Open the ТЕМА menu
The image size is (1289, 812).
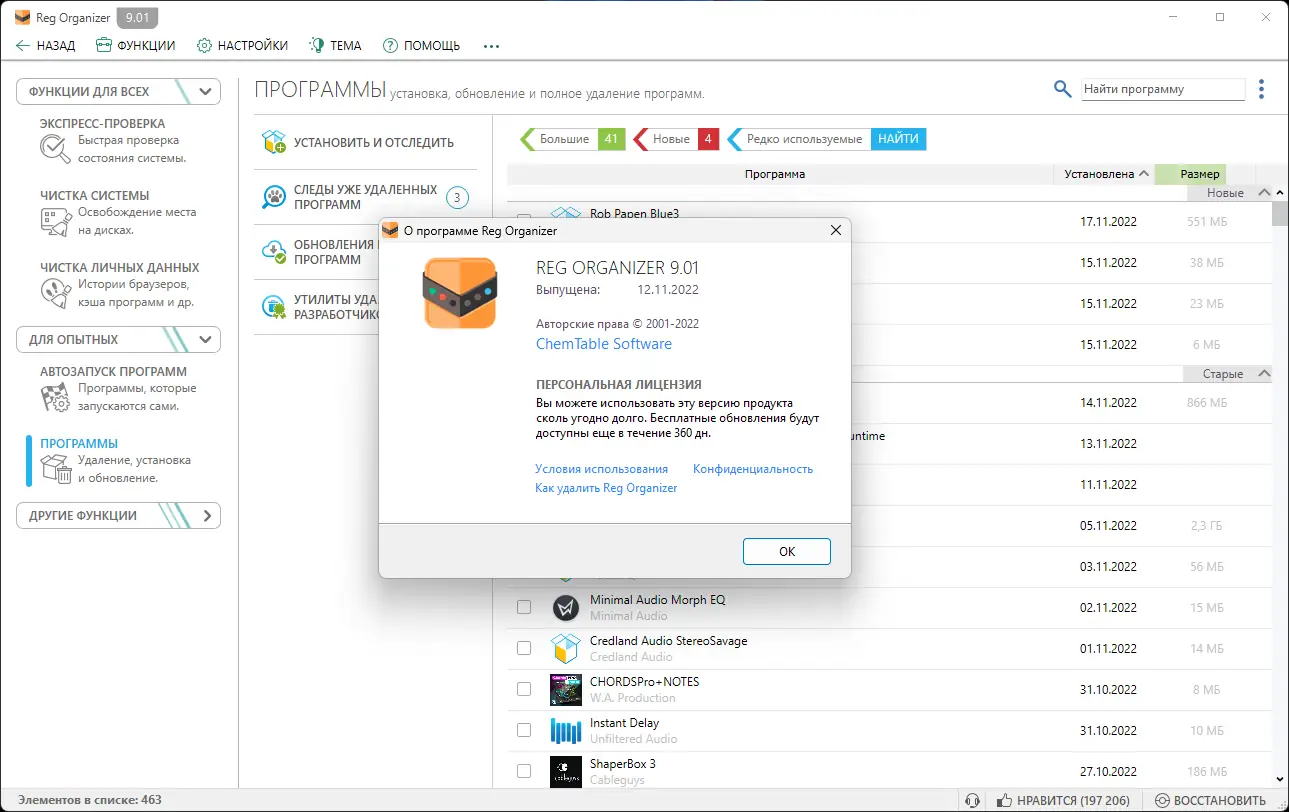(335, 45)
